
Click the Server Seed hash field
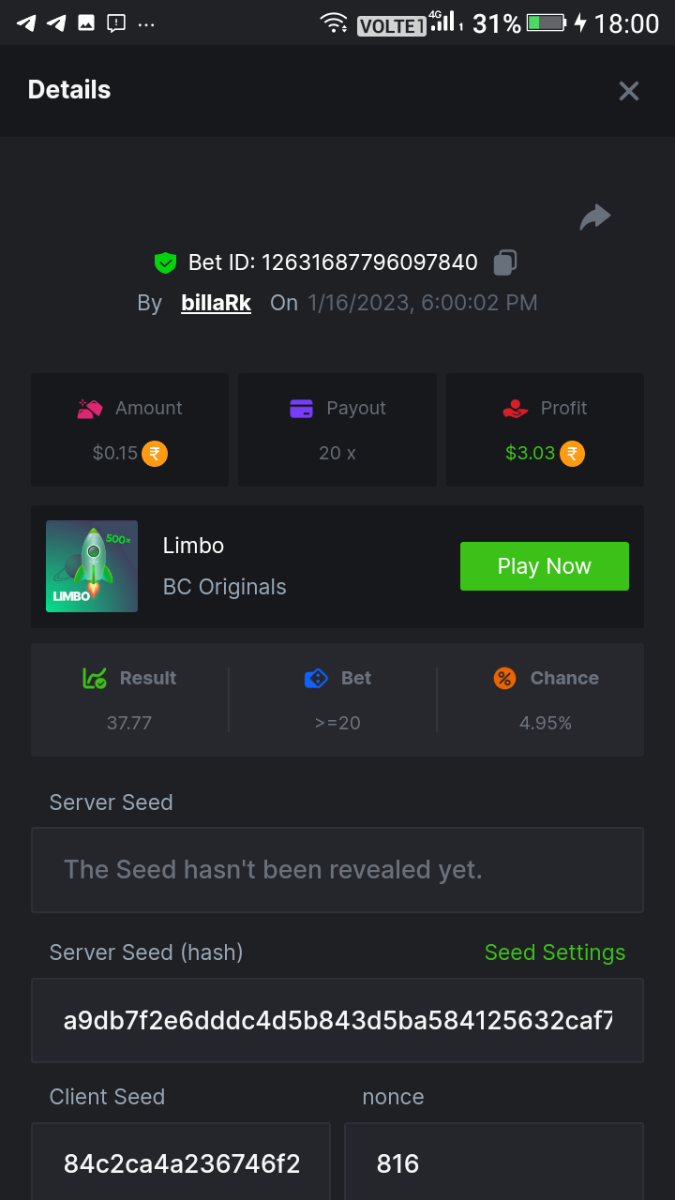coord(337,1020)
